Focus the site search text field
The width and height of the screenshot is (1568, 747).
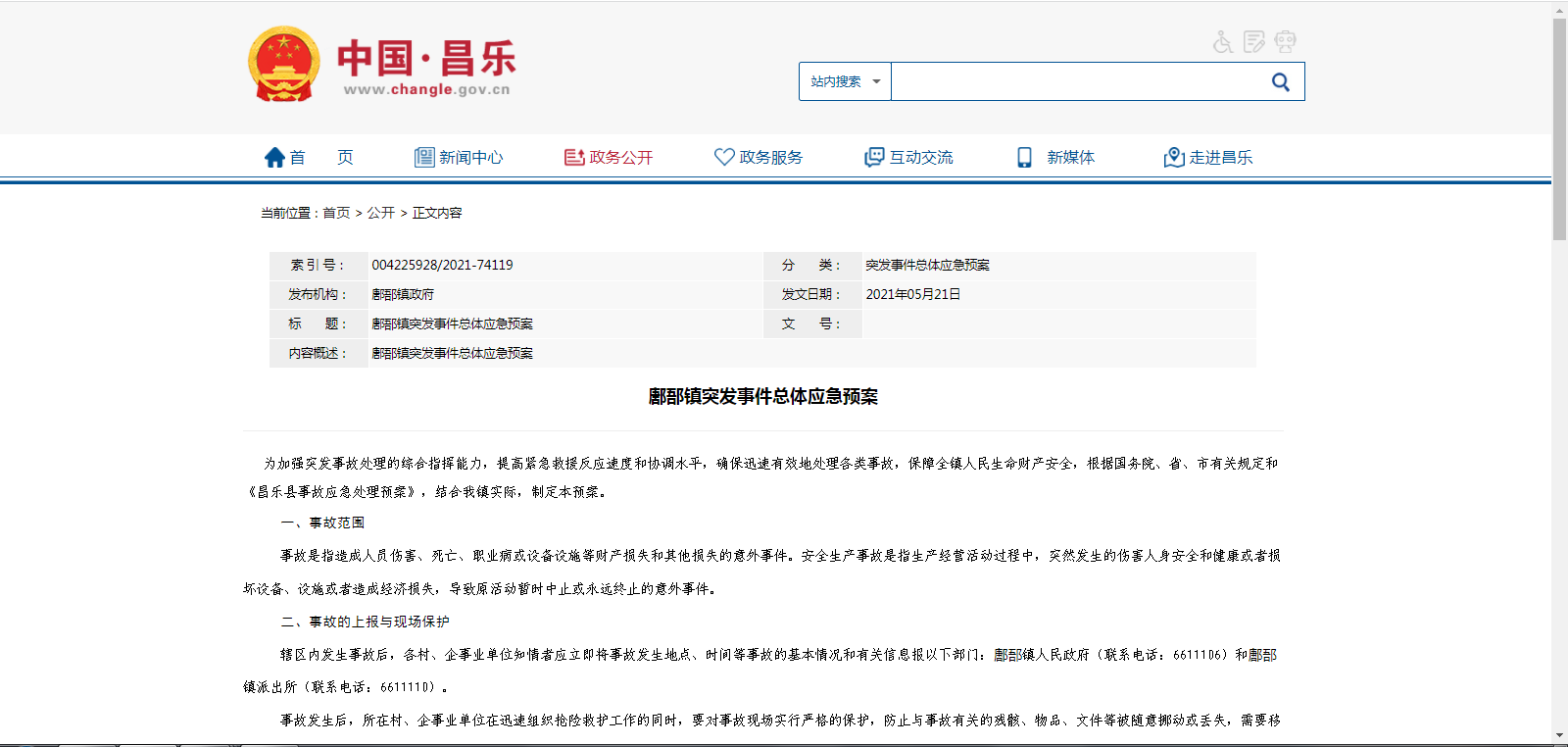1078,82
